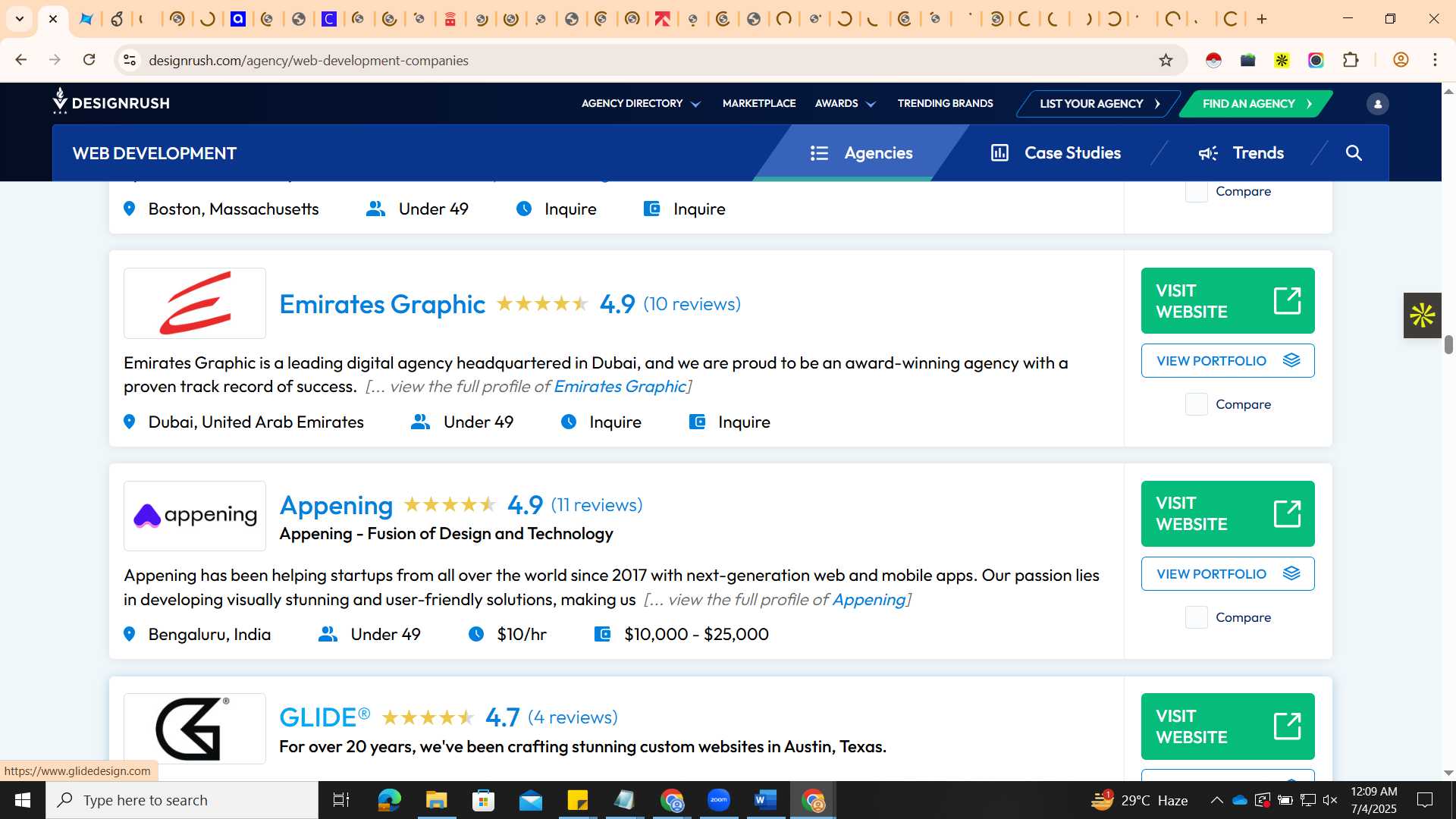The width and height of the screenshot is (1456, 819).
Task: Switch to Trends tab
Action: tap(1241, 153)
